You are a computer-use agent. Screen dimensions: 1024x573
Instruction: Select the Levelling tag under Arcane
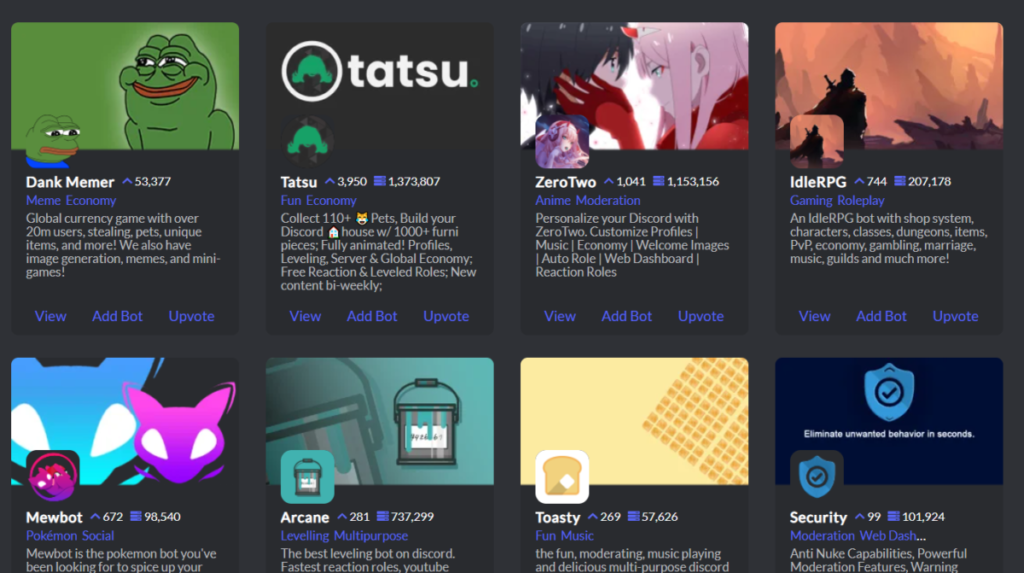305,536
